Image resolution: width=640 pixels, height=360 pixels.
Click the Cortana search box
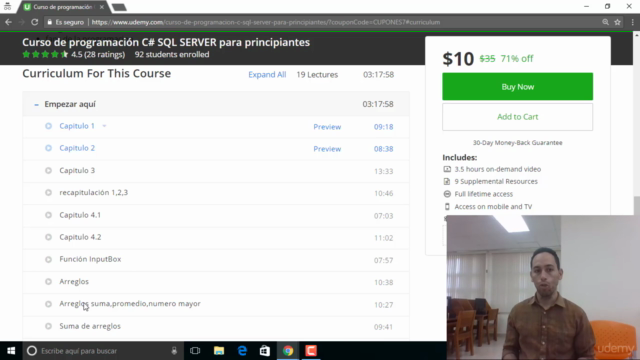tap(102, 351)
